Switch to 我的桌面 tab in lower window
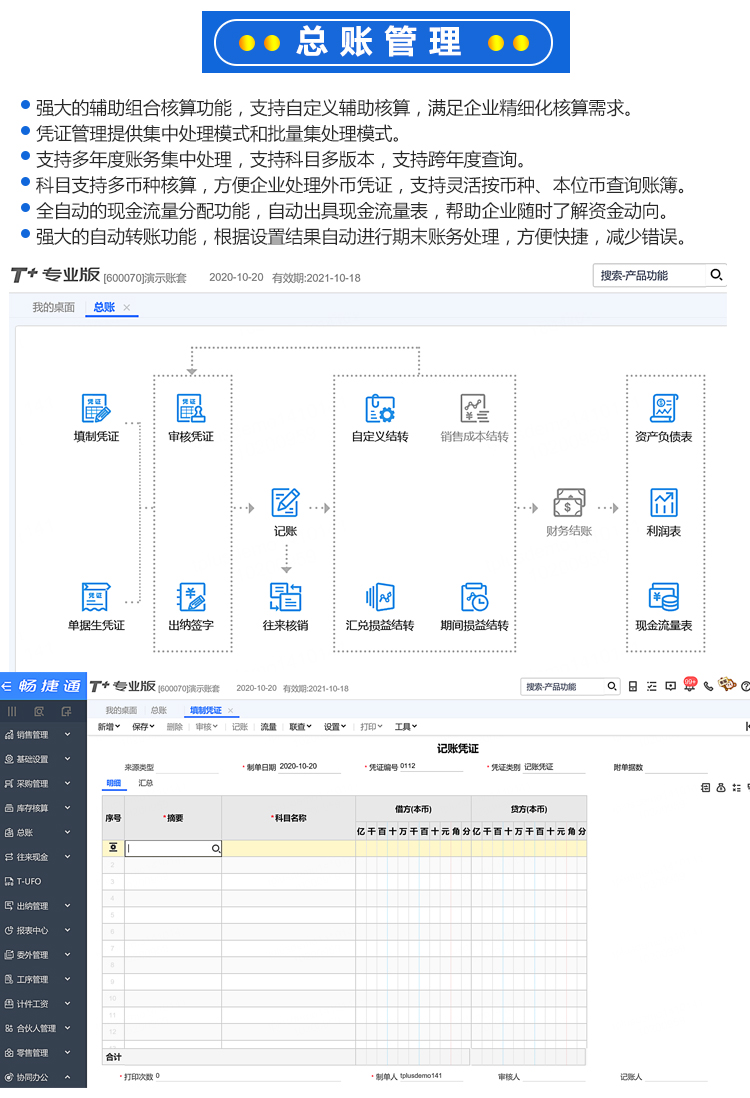Image resolution: width=750 pixels, height=1098 pixels. click(x=121, y=710)
